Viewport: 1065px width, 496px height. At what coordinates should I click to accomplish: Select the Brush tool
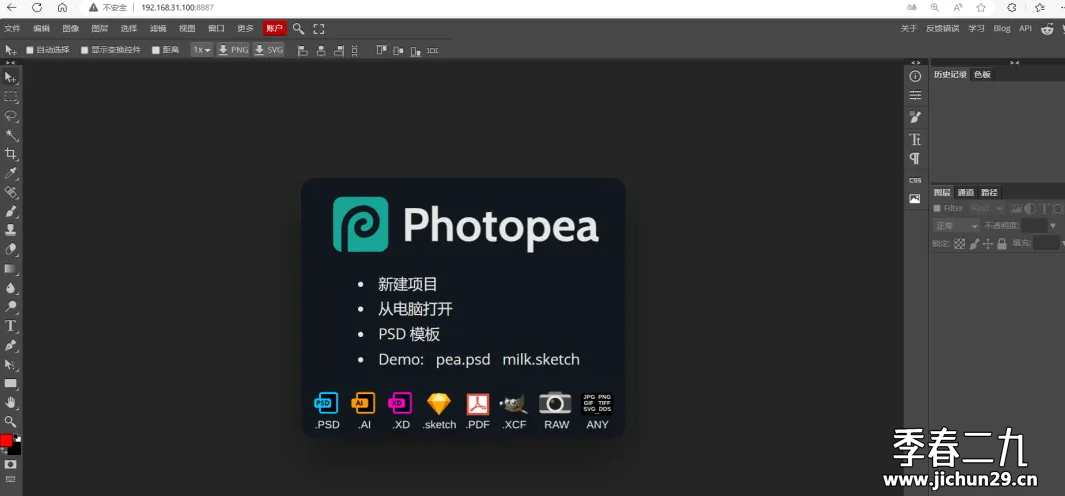pos(11,211)
